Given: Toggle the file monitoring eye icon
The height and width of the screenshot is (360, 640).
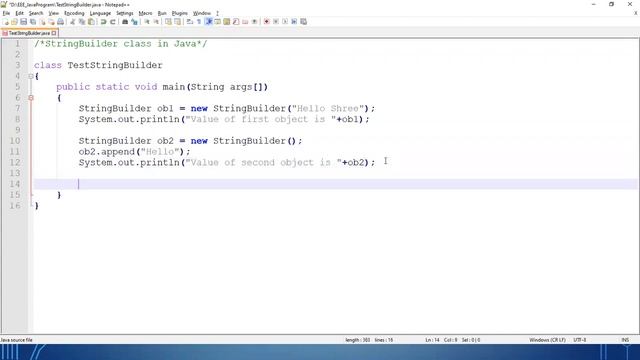Looking at the screenshot, I should click(x=254, y=22).
